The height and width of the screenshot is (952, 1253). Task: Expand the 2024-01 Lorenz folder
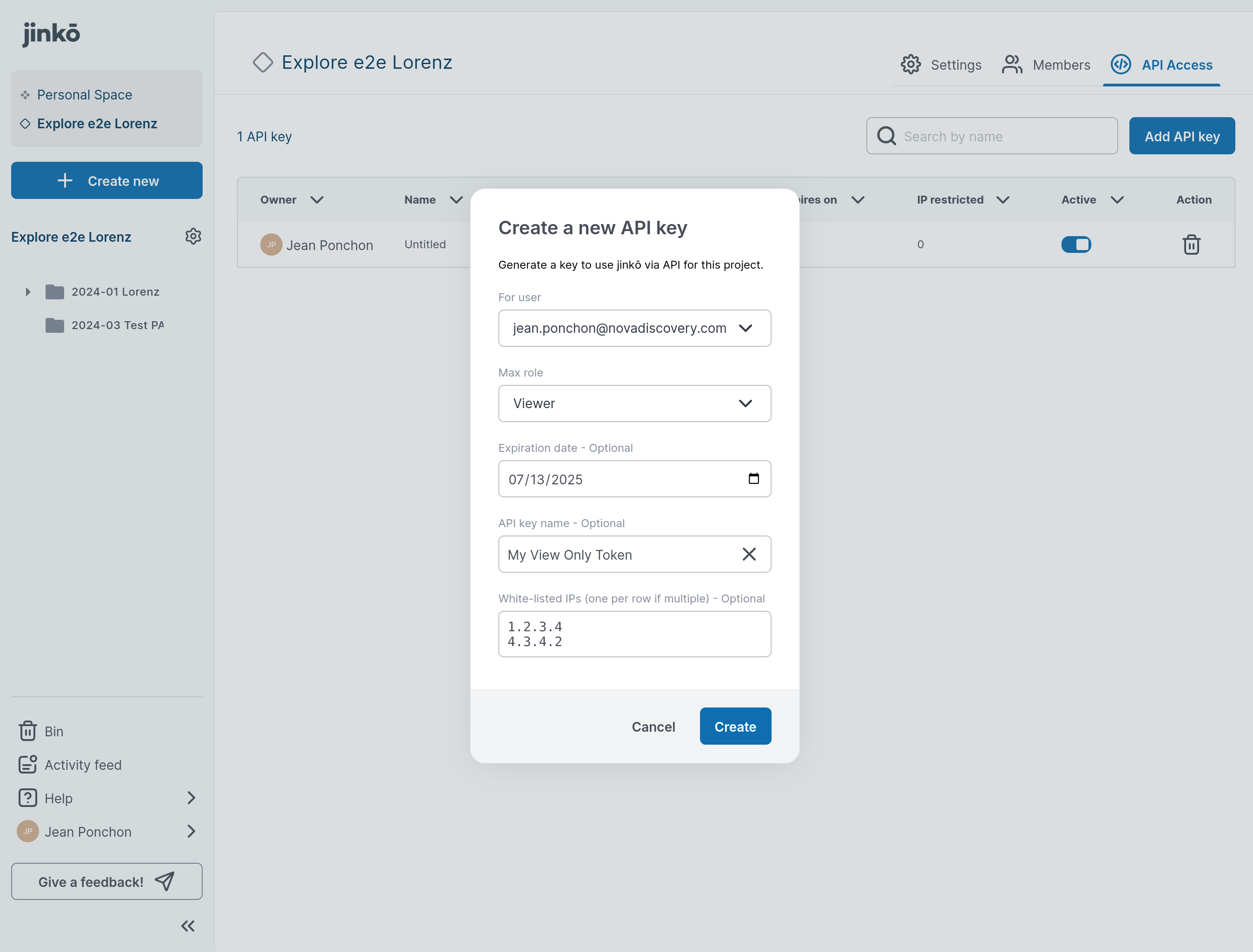tap(28, 292)
